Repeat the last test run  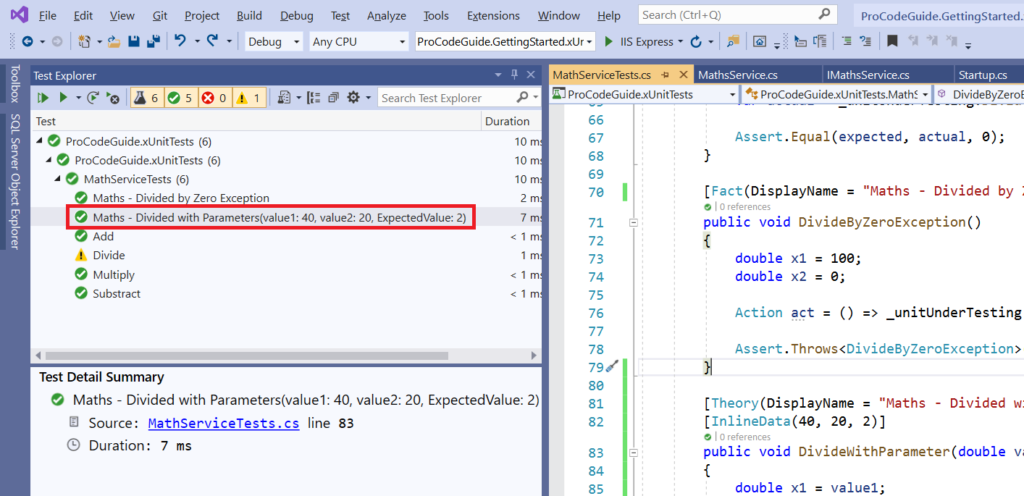[x=93, y=98]
